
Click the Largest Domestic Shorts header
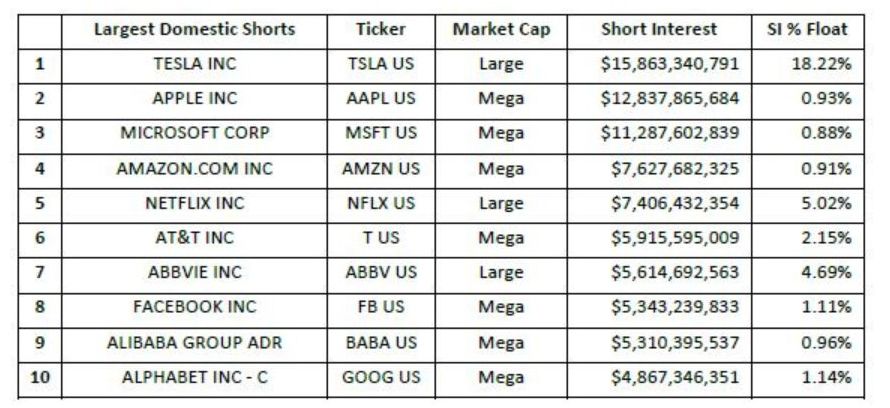click(x=194, y=31)
